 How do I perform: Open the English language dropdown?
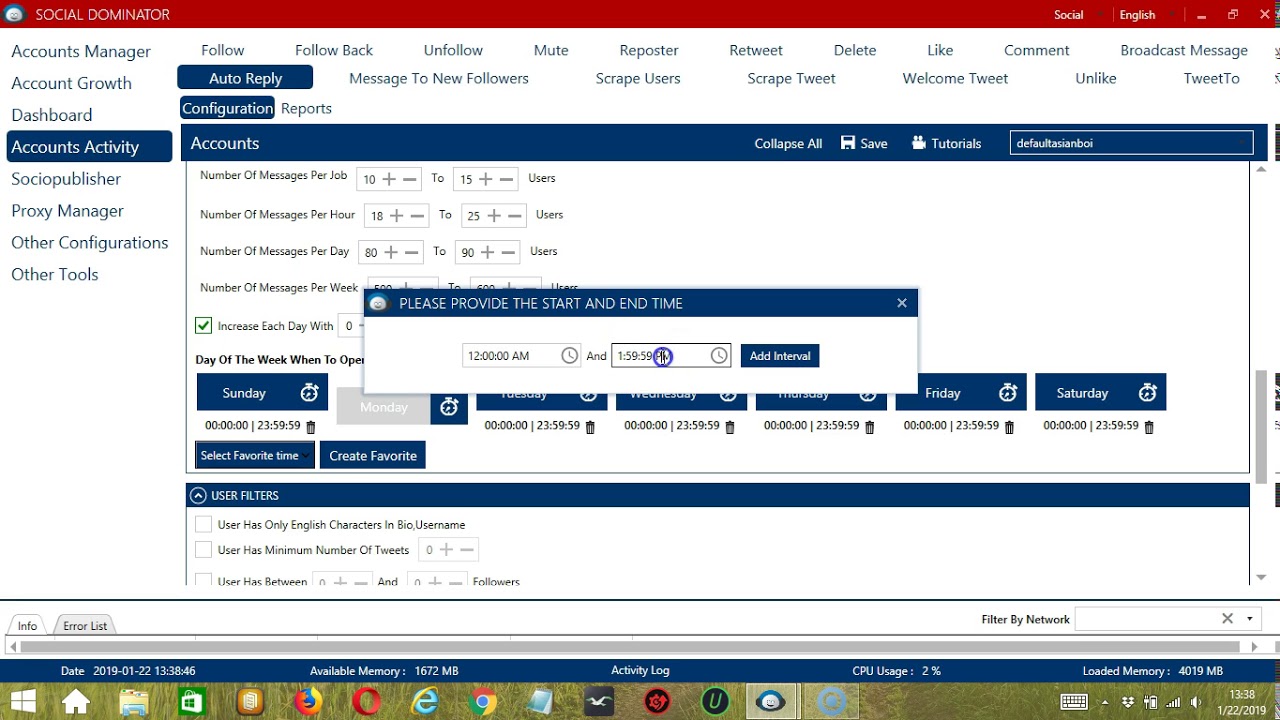coord(1146,15)
